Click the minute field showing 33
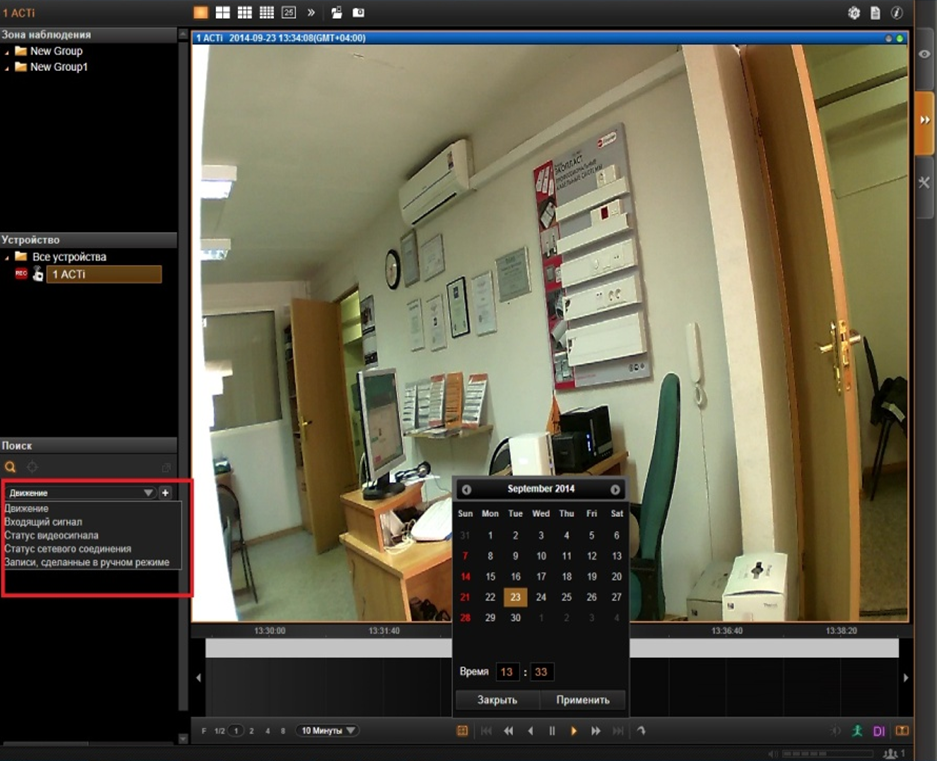This screenshot has width=945, height=761. [541, 672]
